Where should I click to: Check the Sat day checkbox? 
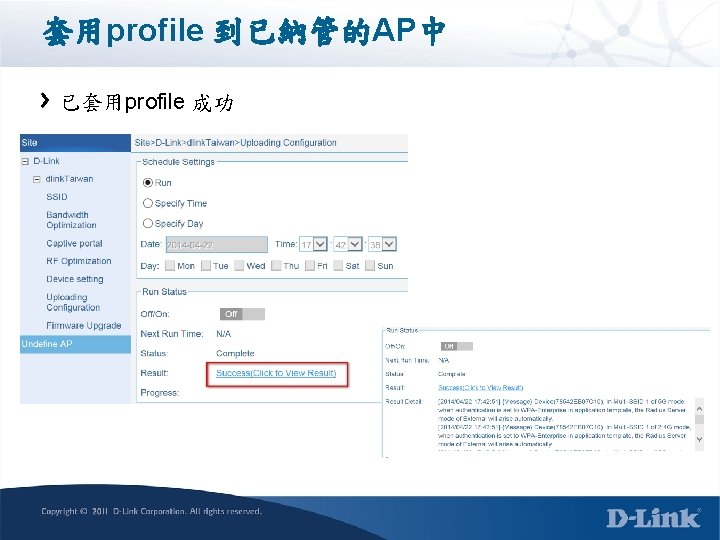[x=338, y=265]
